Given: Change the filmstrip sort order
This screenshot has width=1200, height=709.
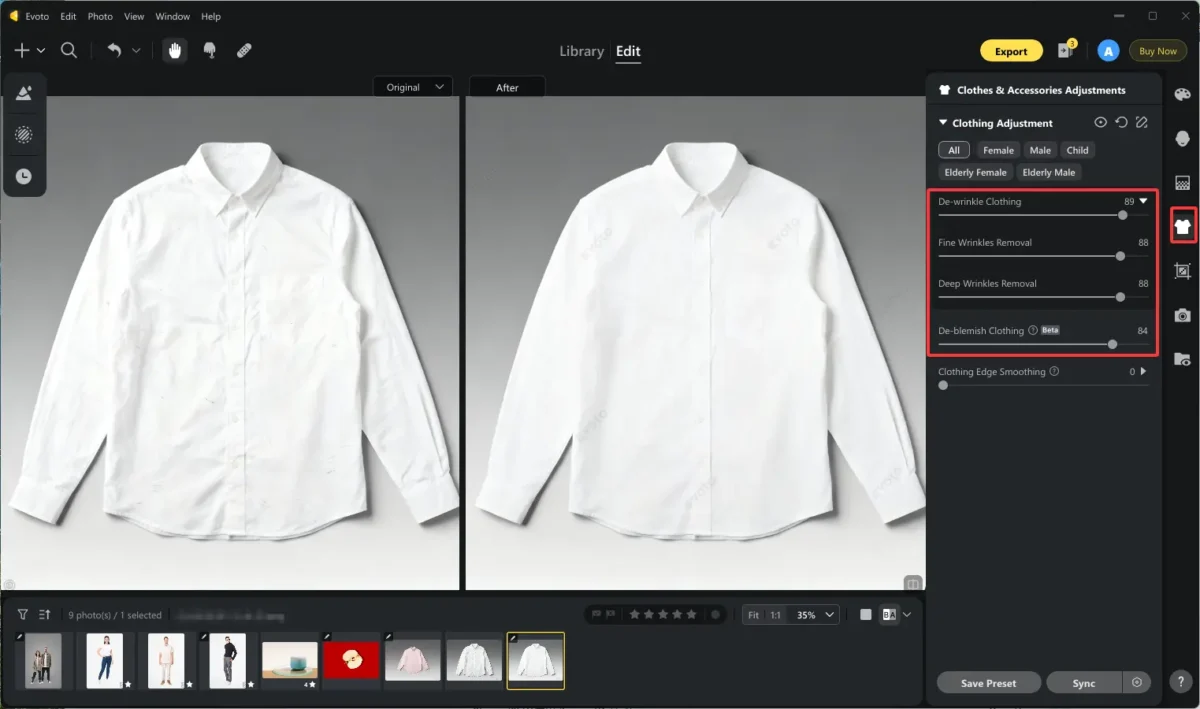Looking at the screenshot, I should pyautogui.click(x=45, y=614).
